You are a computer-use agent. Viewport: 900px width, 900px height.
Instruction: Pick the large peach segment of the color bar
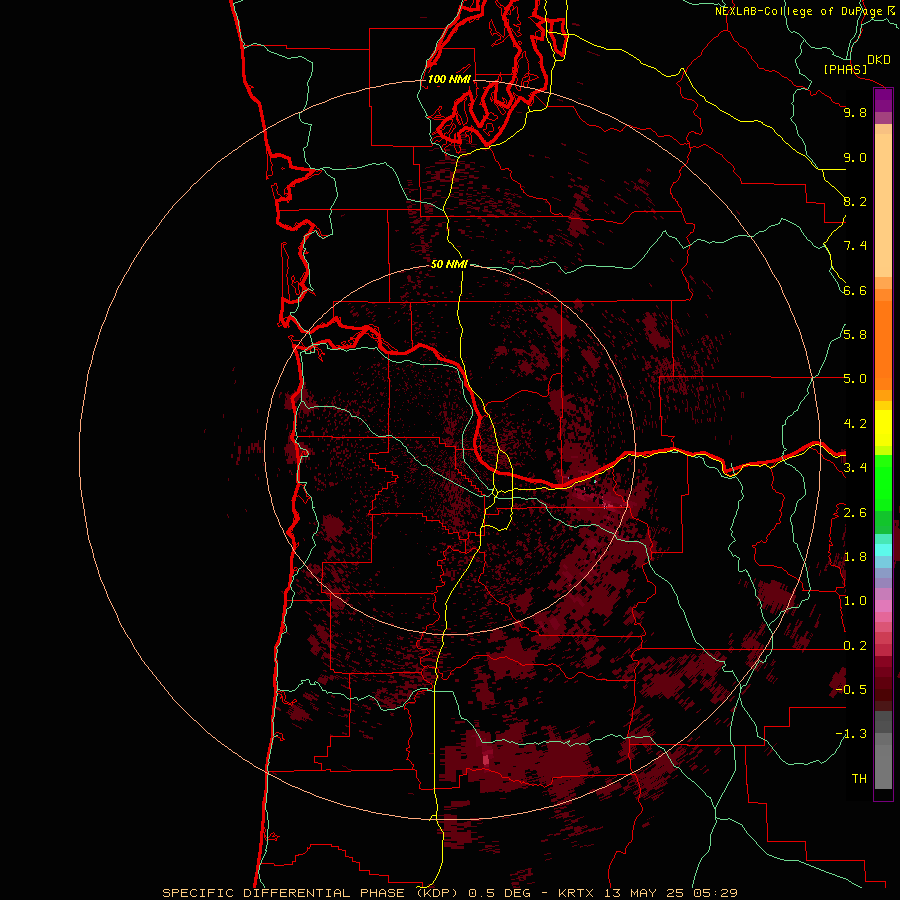[883, 205]
